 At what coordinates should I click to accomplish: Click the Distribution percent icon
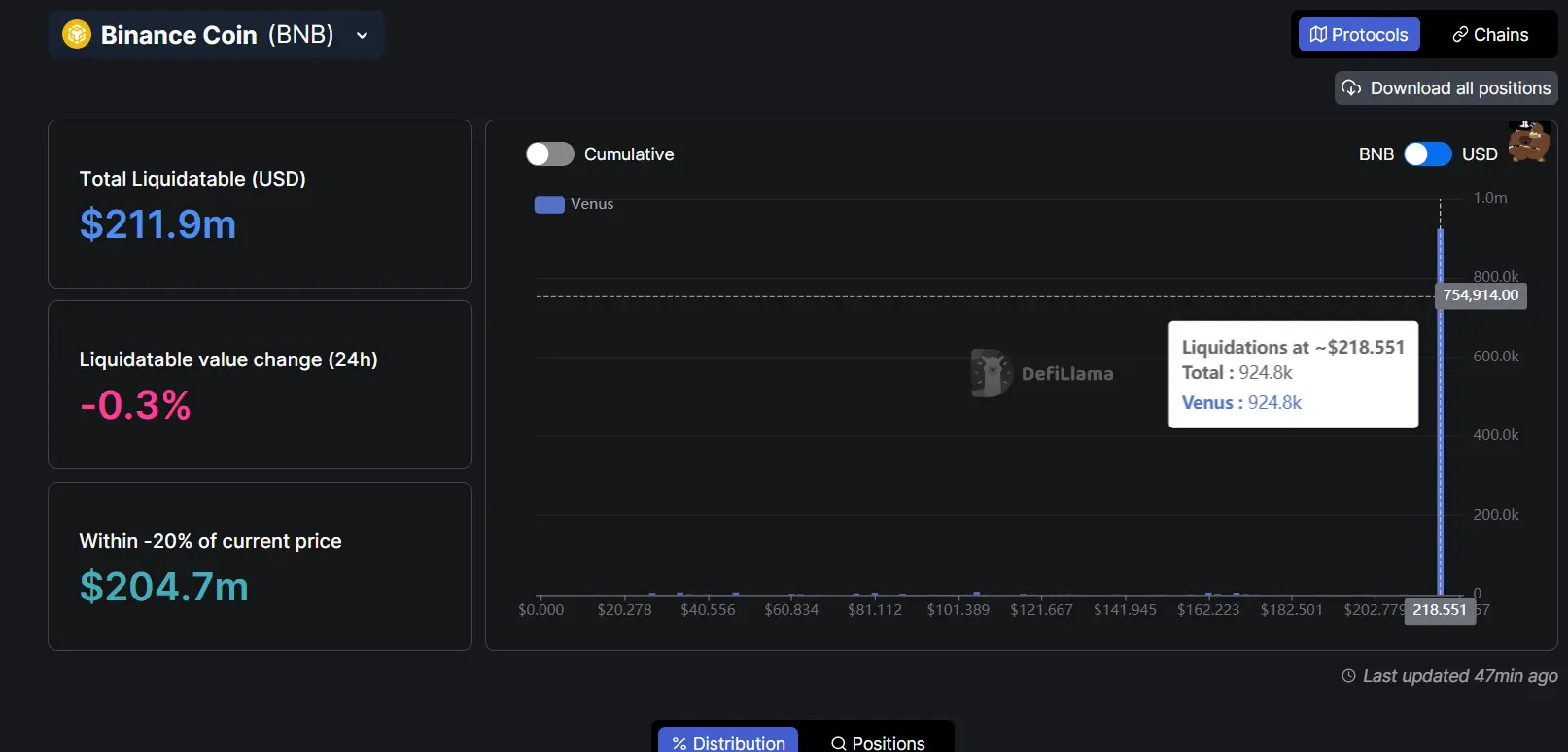(679, 744)
